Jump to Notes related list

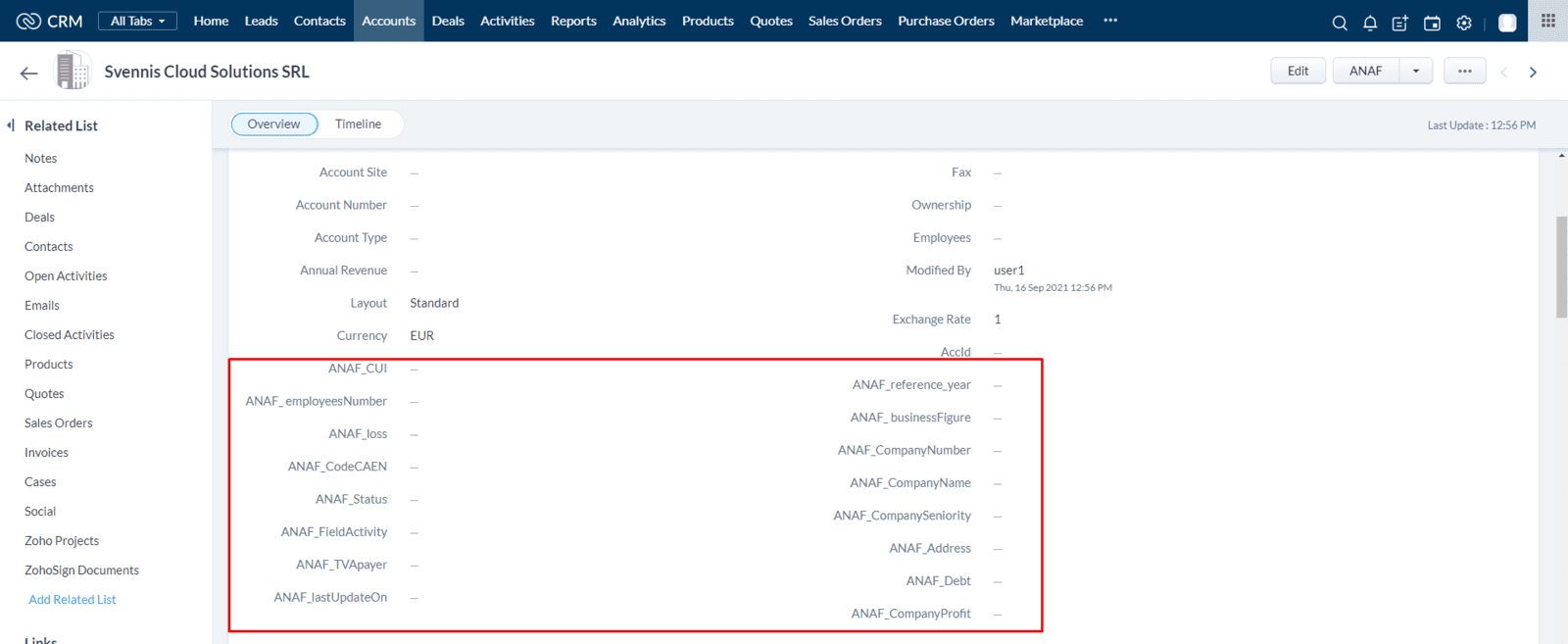(x=41, y=158)
